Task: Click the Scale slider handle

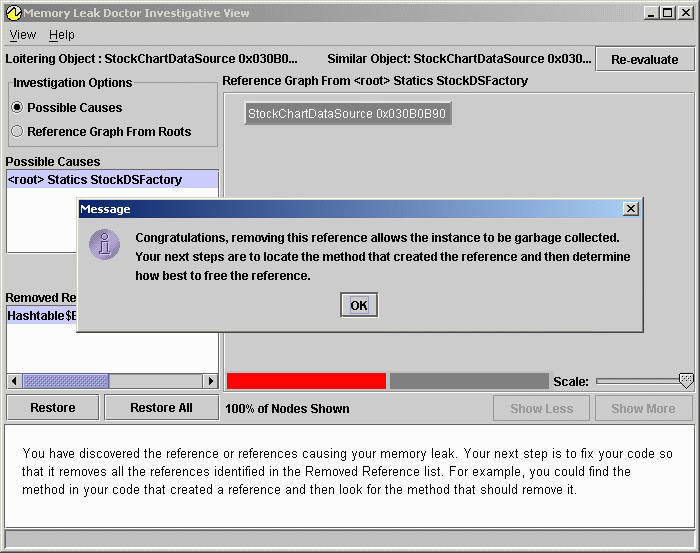Action: 686,381
